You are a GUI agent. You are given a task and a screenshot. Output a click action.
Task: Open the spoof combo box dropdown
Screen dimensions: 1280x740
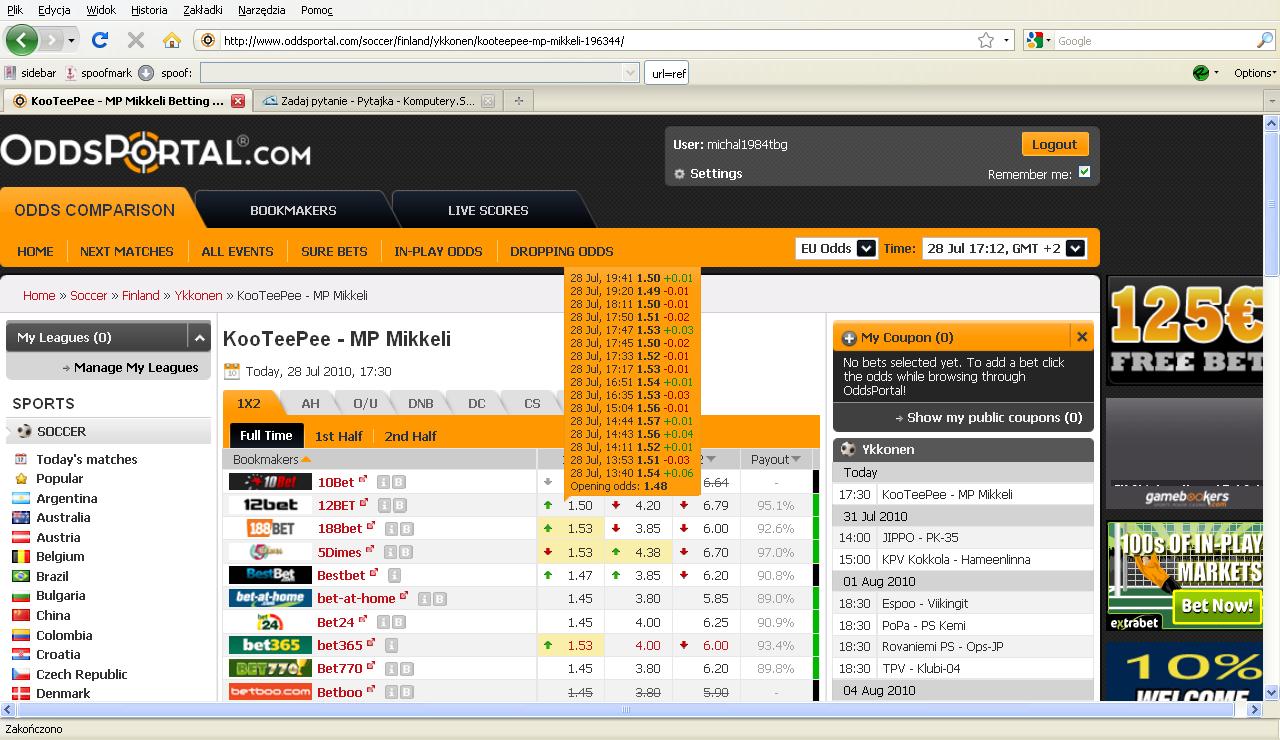tap(630, 73)
